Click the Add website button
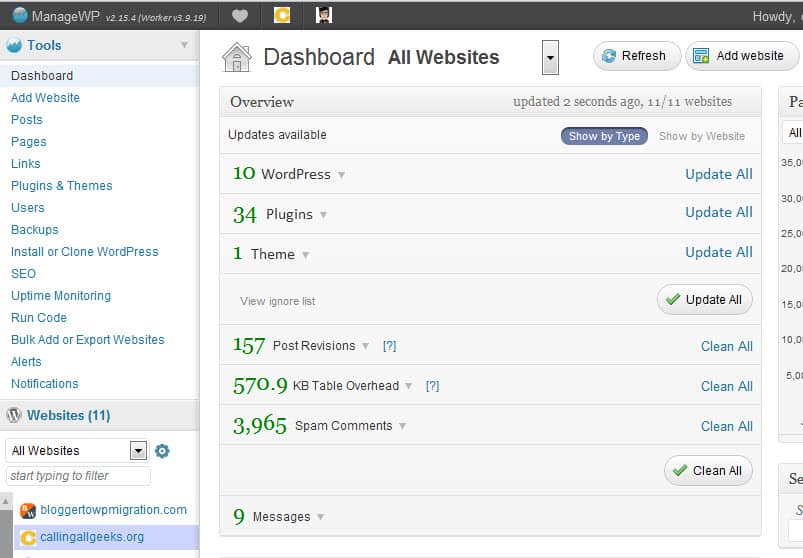This screenshot has width=803, height=558. tap(742, 56)
